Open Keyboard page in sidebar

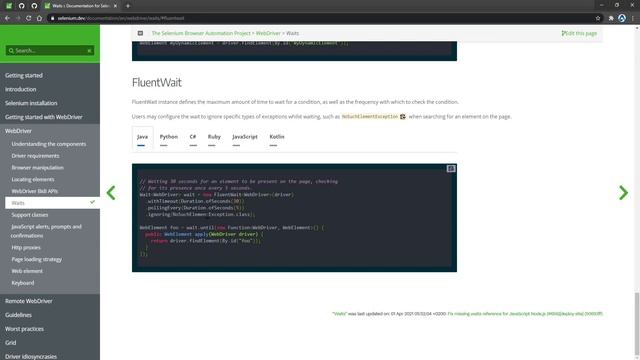pyautogui.click(x=23, y=283)
